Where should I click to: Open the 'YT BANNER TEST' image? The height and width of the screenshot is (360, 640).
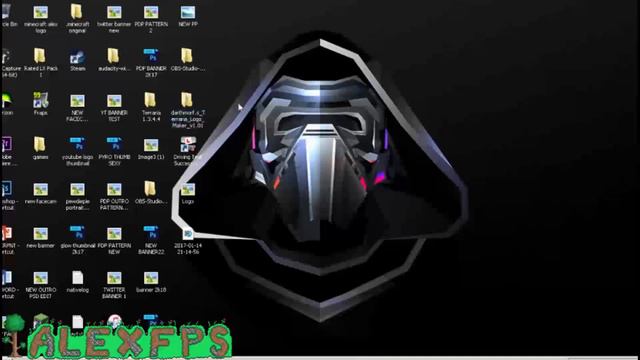pyautogui.click(x=114, y=108)
